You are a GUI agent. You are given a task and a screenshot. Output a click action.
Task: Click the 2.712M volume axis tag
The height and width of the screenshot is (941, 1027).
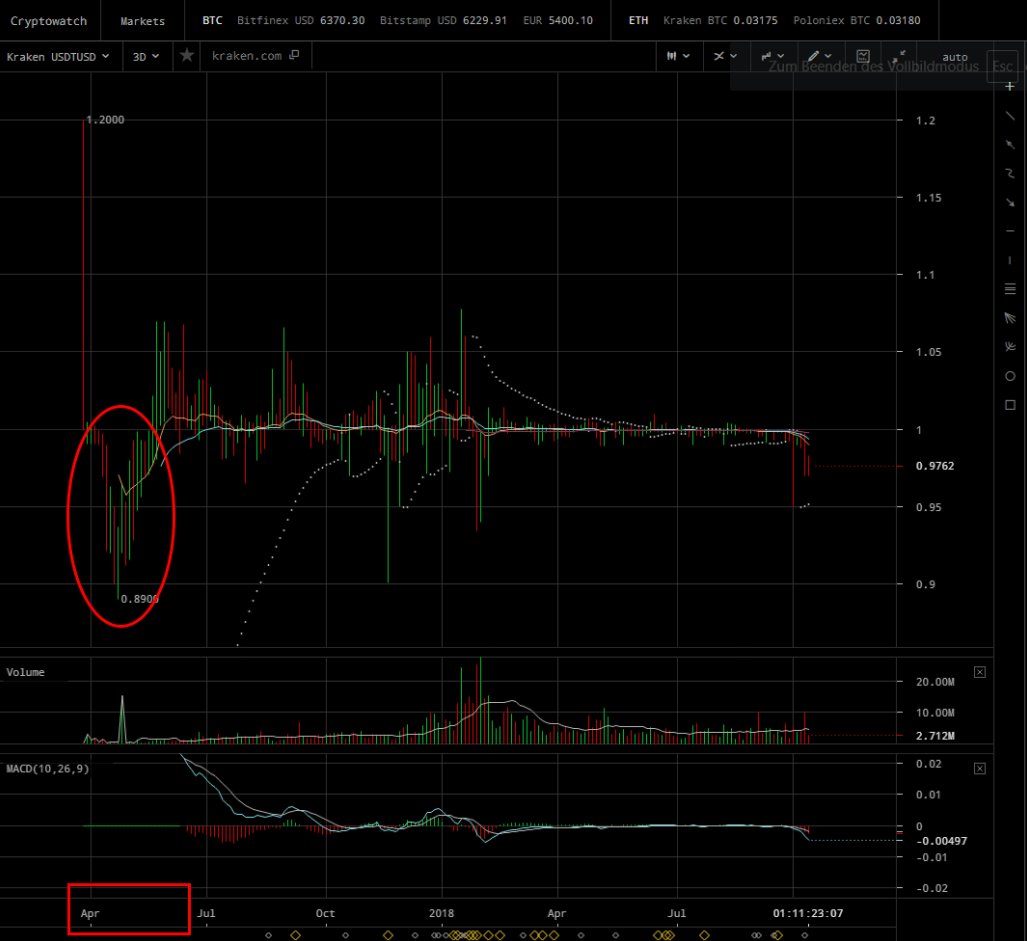click(935, 735)
